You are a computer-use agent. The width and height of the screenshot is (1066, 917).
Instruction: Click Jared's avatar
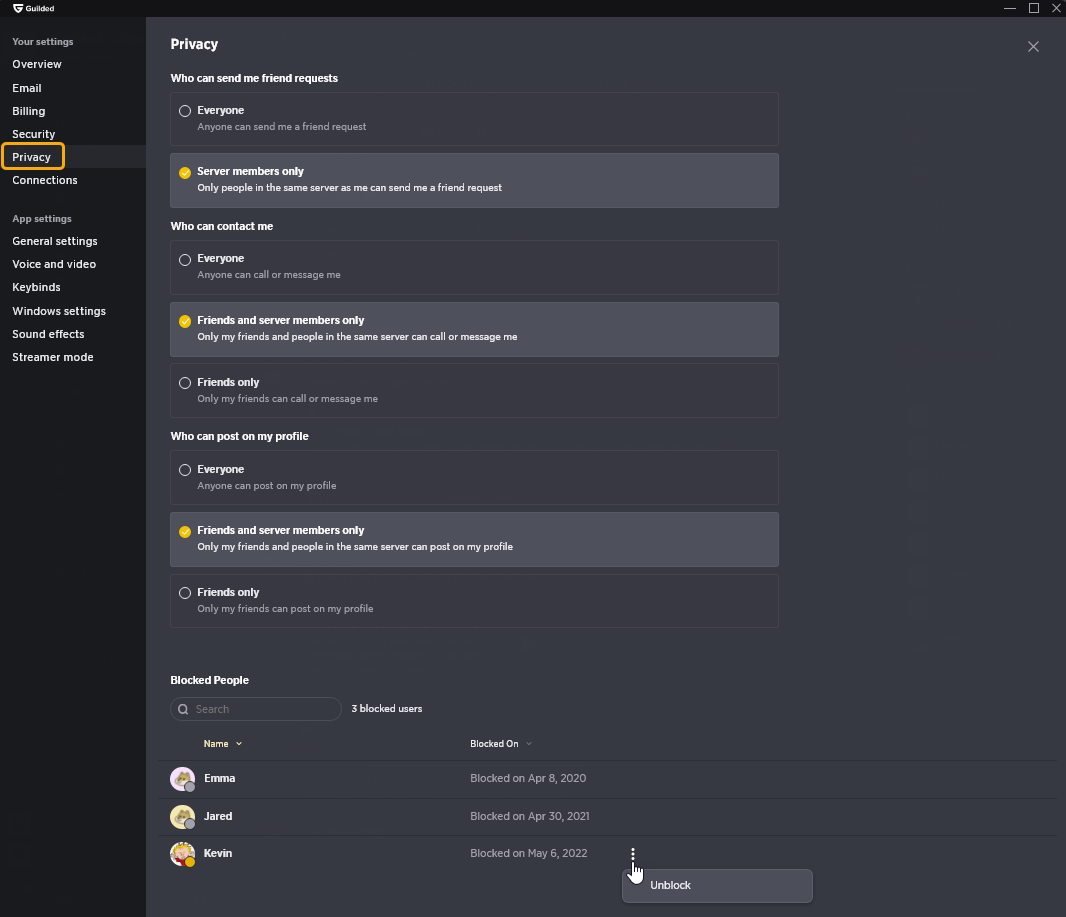point(182,816)
